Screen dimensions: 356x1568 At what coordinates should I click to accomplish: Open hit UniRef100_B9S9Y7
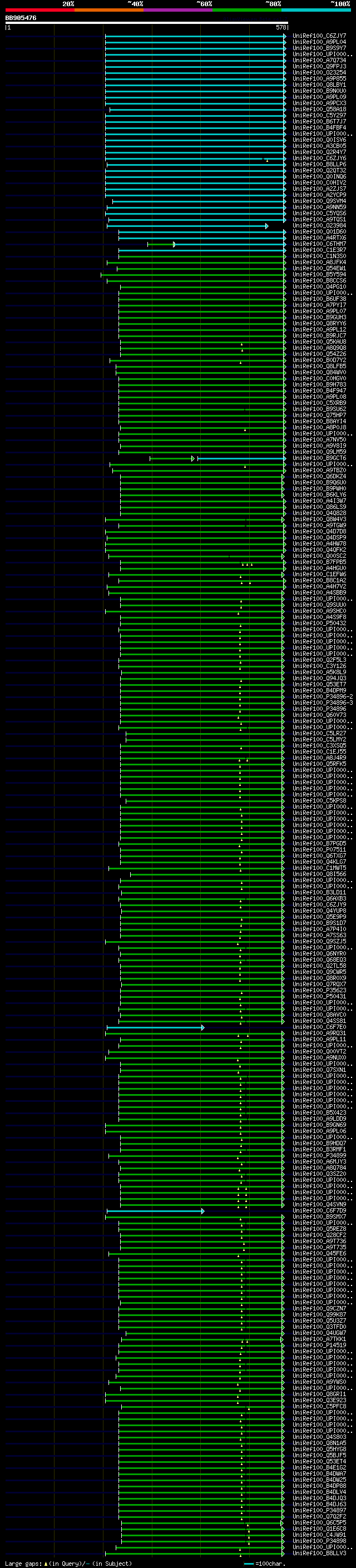[319, 48]
